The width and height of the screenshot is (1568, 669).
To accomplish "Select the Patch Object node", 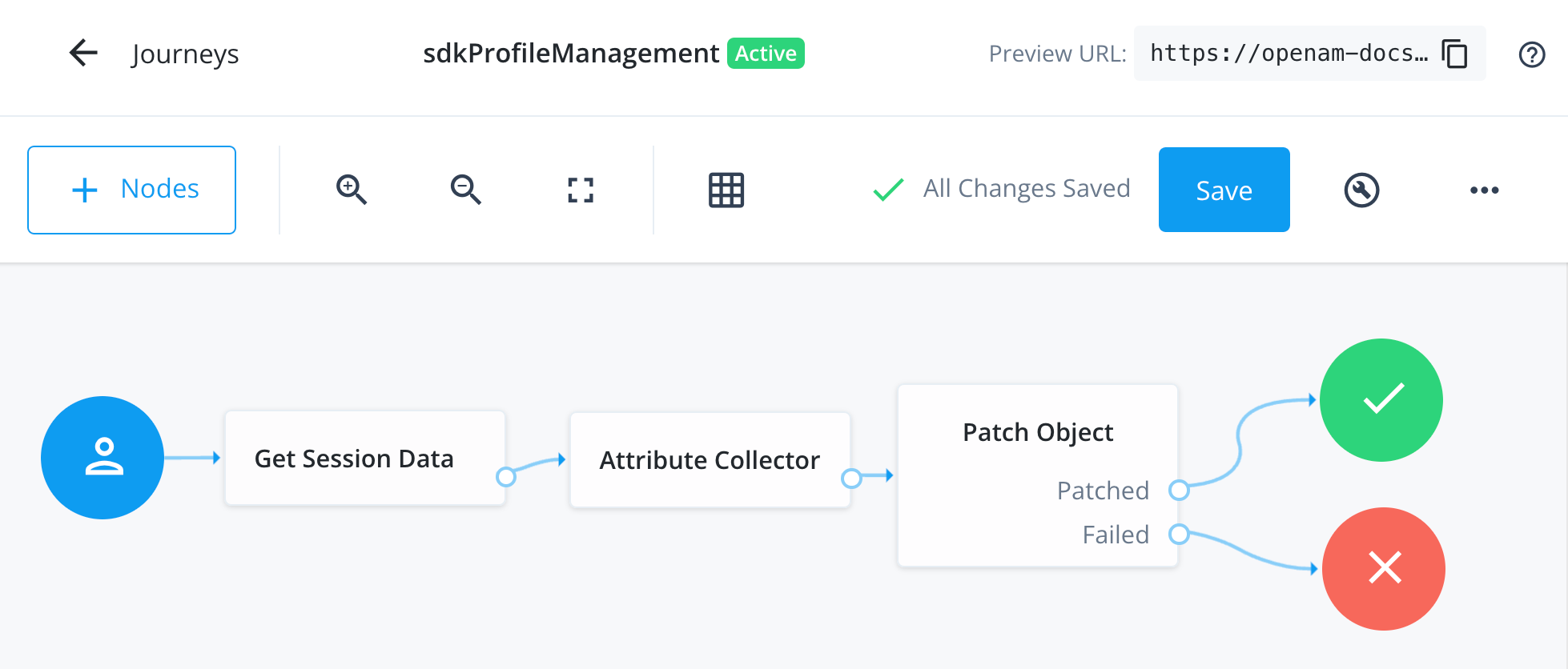I will pyautogui.click(x=1037, y=433).
